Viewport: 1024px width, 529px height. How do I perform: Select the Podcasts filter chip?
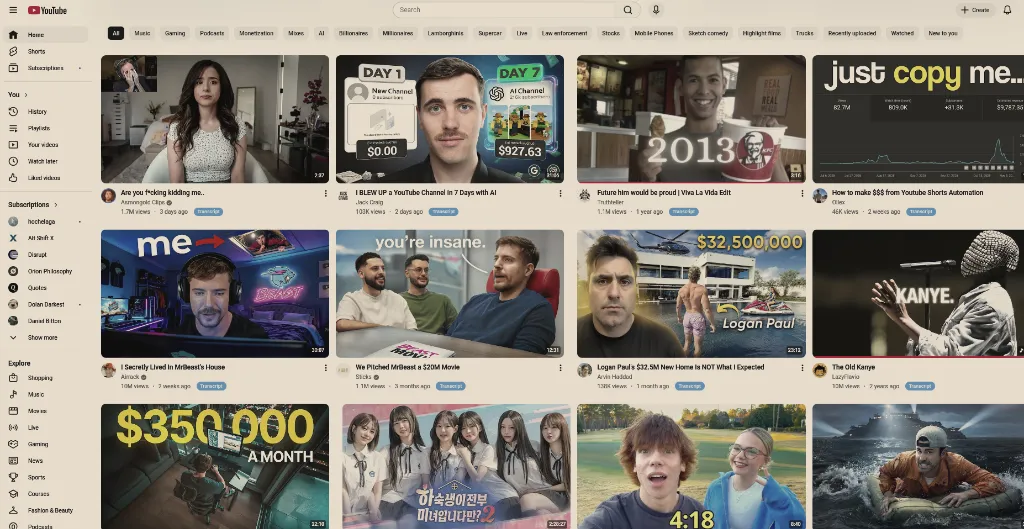point(212,33)
